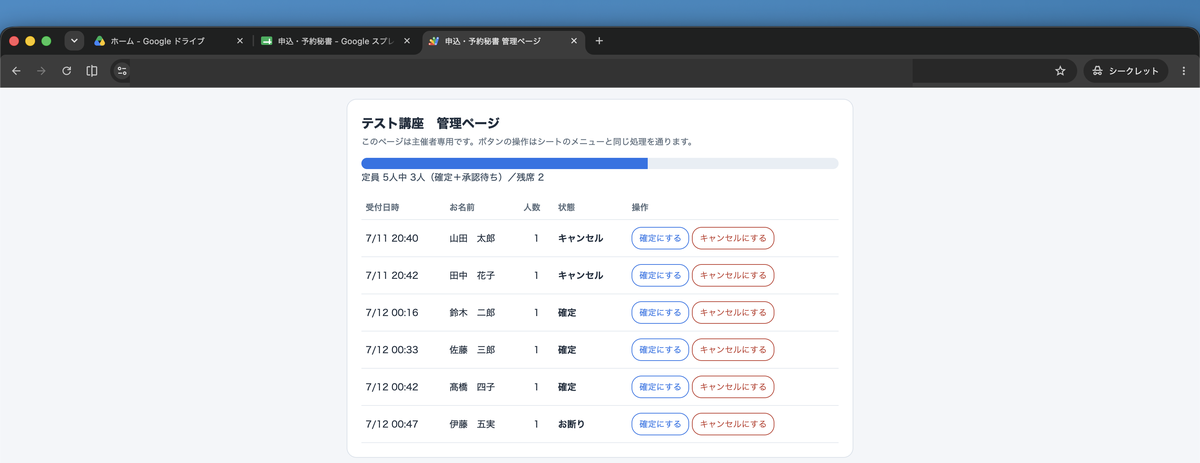Click the 操作 column header
The height and width of the screenshot is (463, 1200).
(x=640, y=207)
